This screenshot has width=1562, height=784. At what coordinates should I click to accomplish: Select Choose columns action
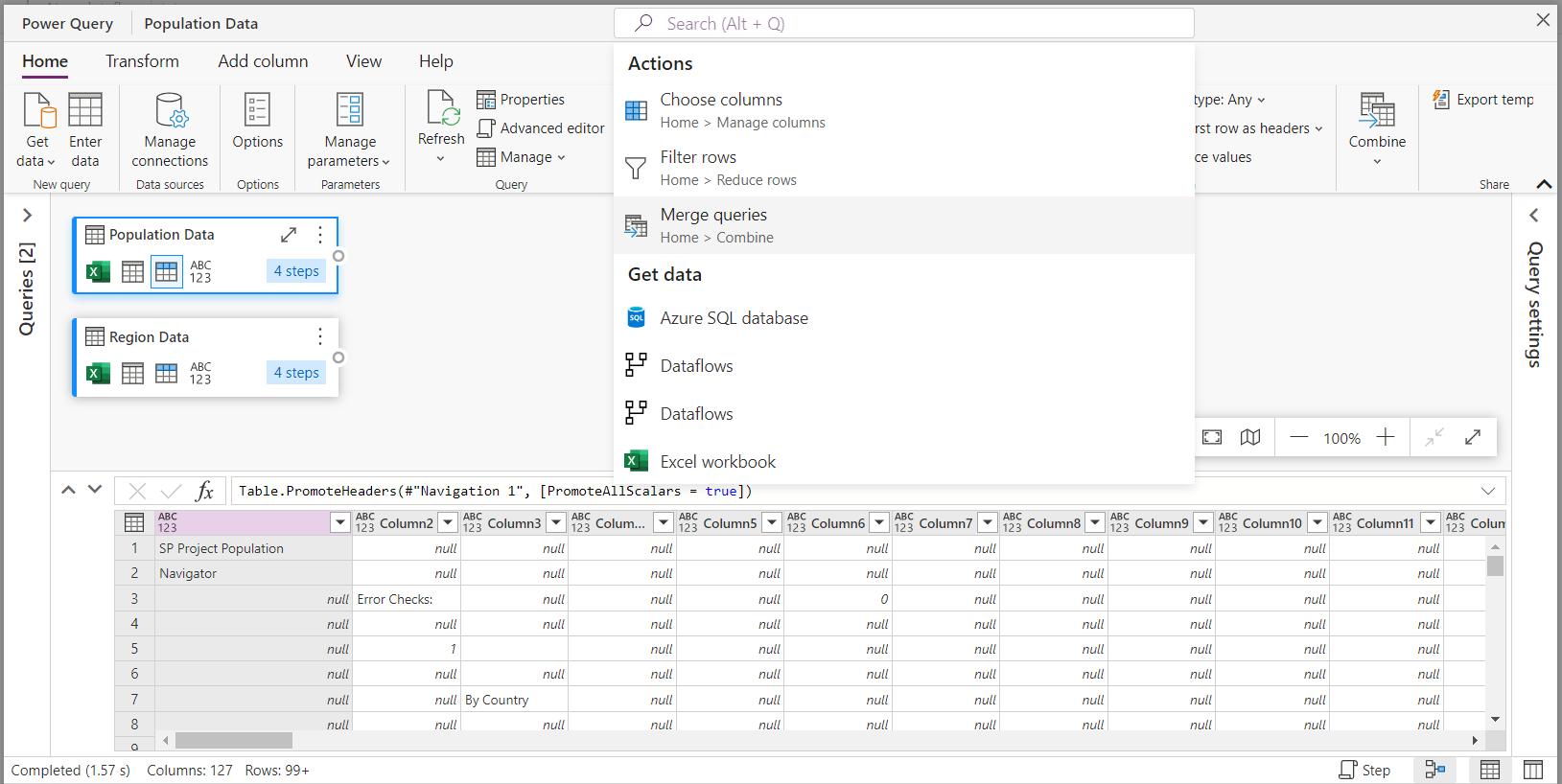904,110
